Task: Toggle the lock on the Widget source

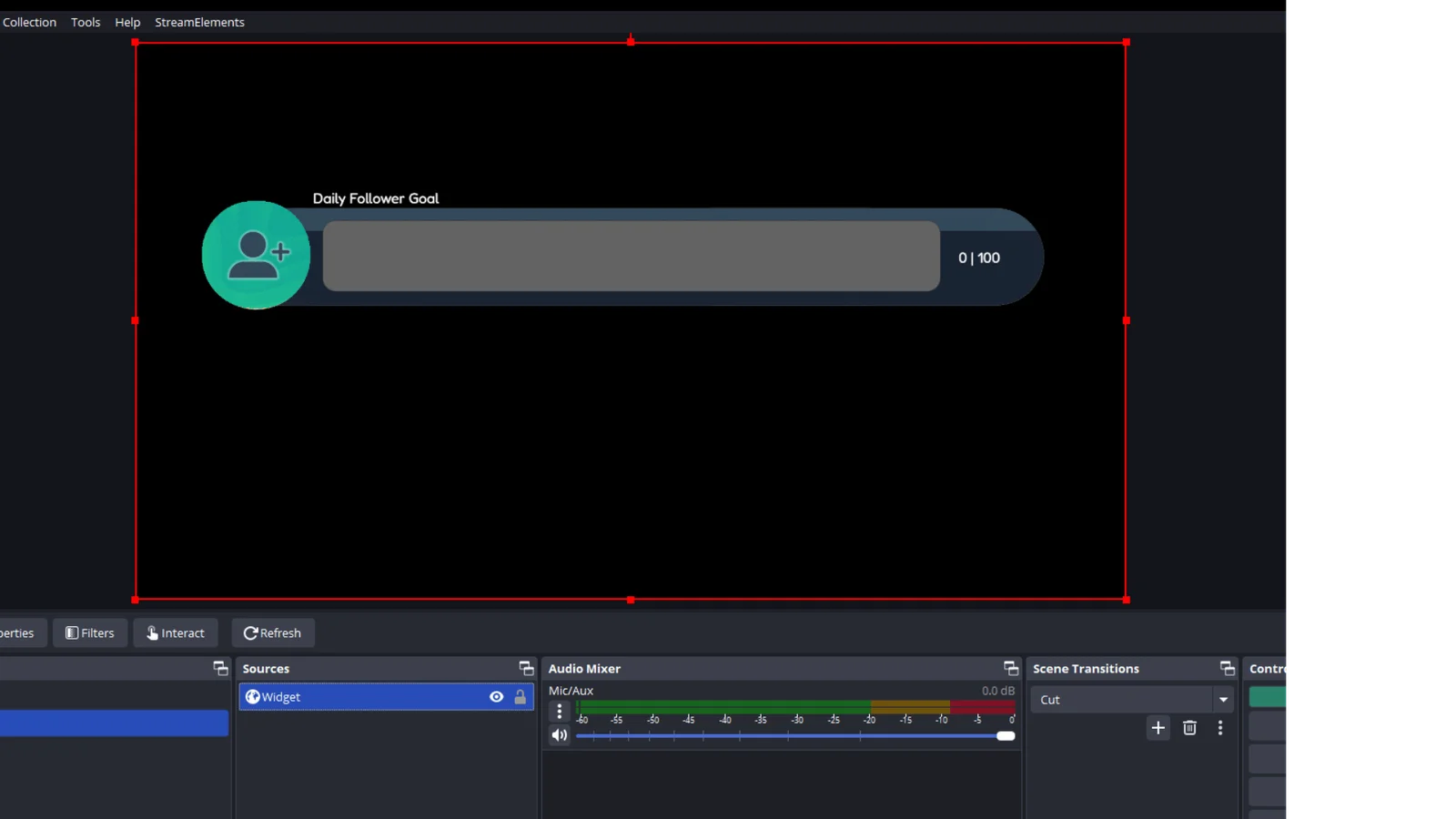Action: tap(521, 697)
